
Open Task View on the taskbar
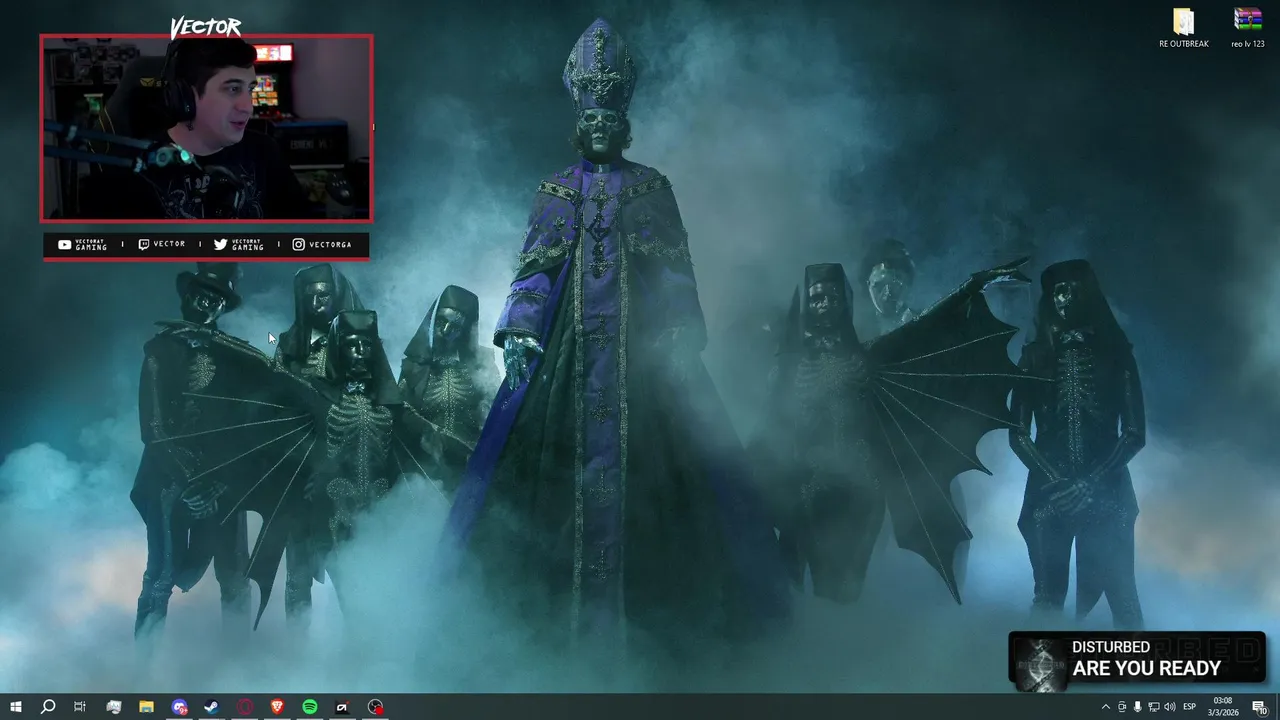click(x=80, y=707)
